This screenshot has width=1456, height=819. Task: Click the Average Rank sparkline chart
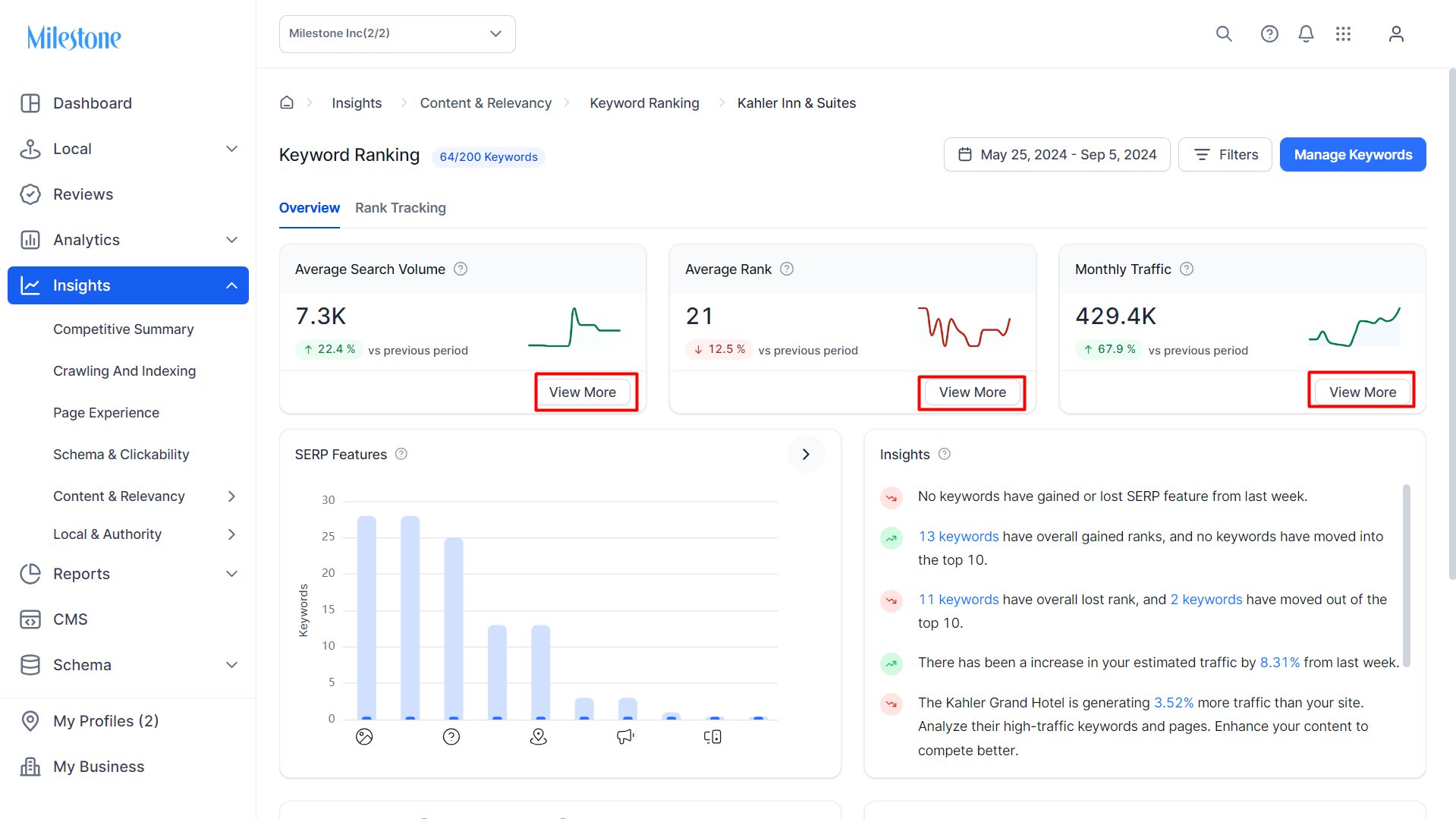(964, 327)
